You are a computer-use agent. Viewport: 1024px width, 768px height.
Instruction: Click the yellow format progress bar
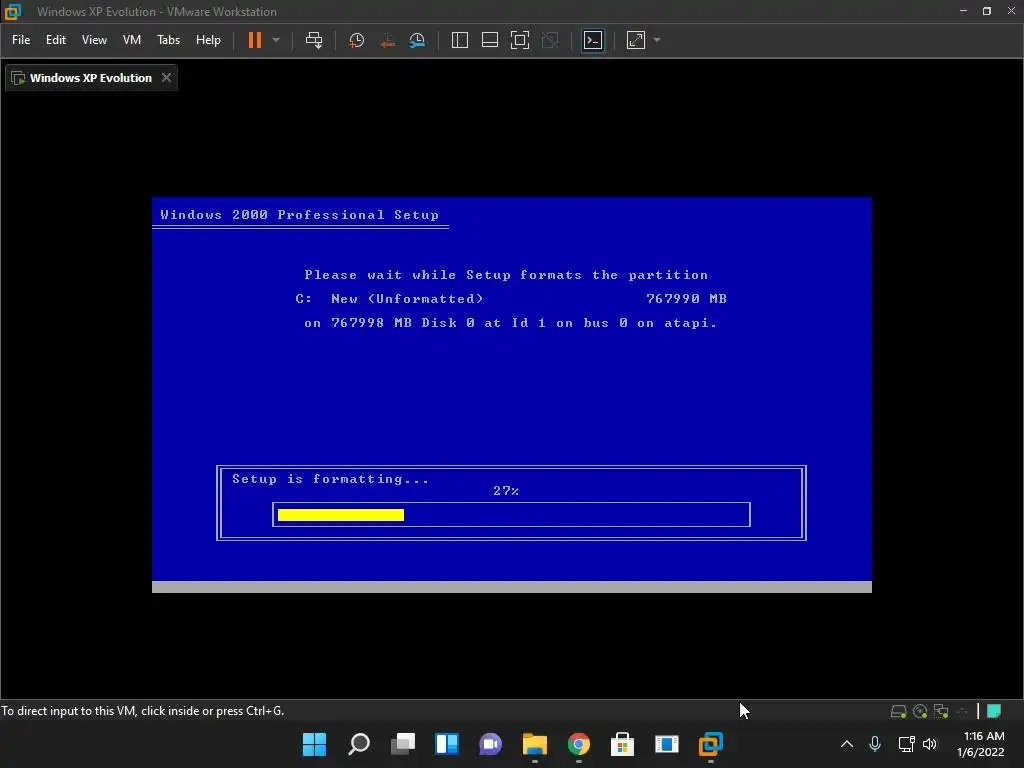[341, 515]
